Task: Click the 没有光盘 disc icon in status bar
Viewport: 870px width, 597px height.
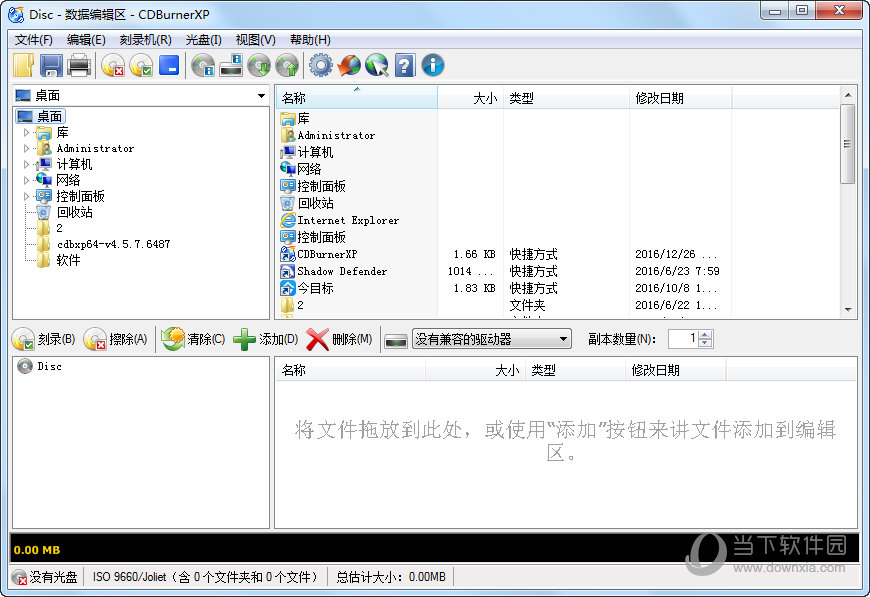Action: [19, 578]
